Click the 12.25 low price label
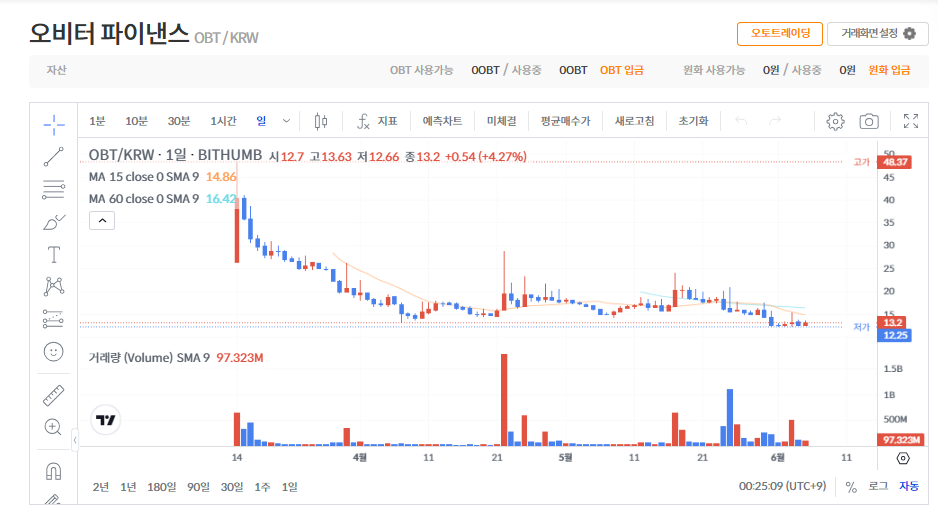Image resolution: width=938 pixels, height=510 pixels. [894, 335]
